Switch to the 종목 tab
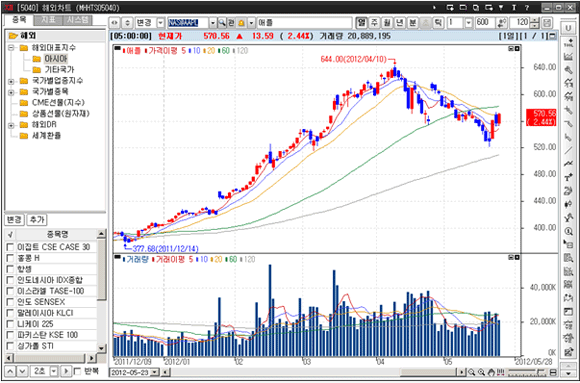The width and height of the screenshot is (580, 383). tap(18, 20)
